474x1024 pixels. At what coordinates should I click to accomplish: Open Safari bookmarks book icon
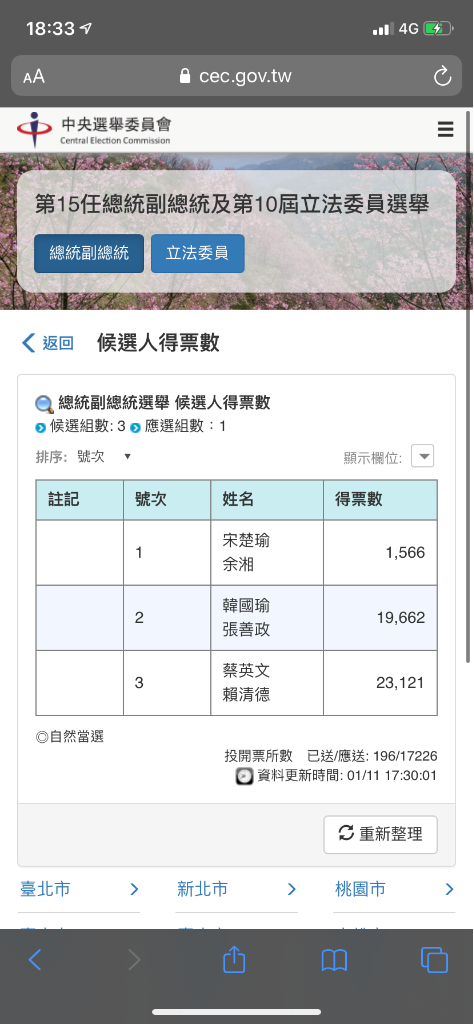click(x=334, y=960)
